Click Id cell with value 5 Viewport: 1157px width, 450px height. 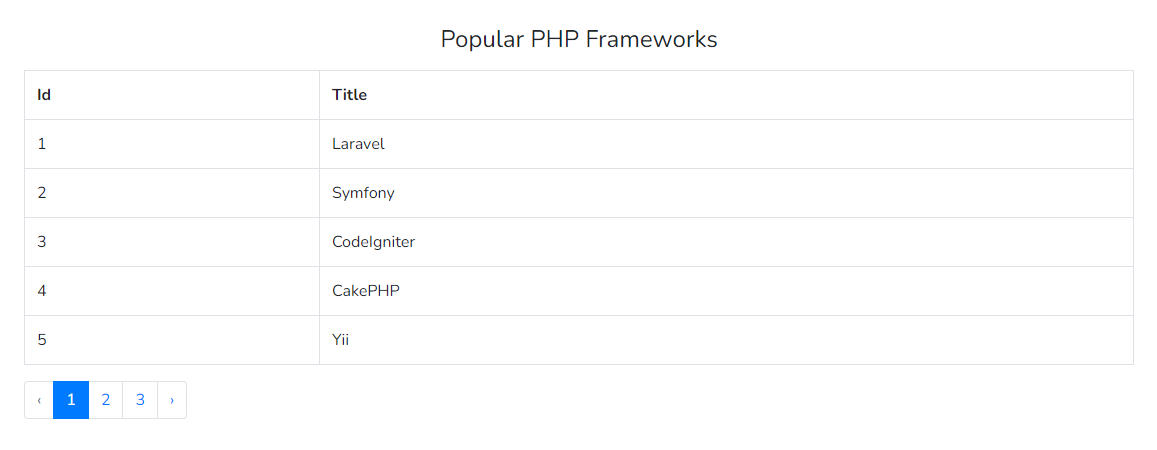point(172,340)
